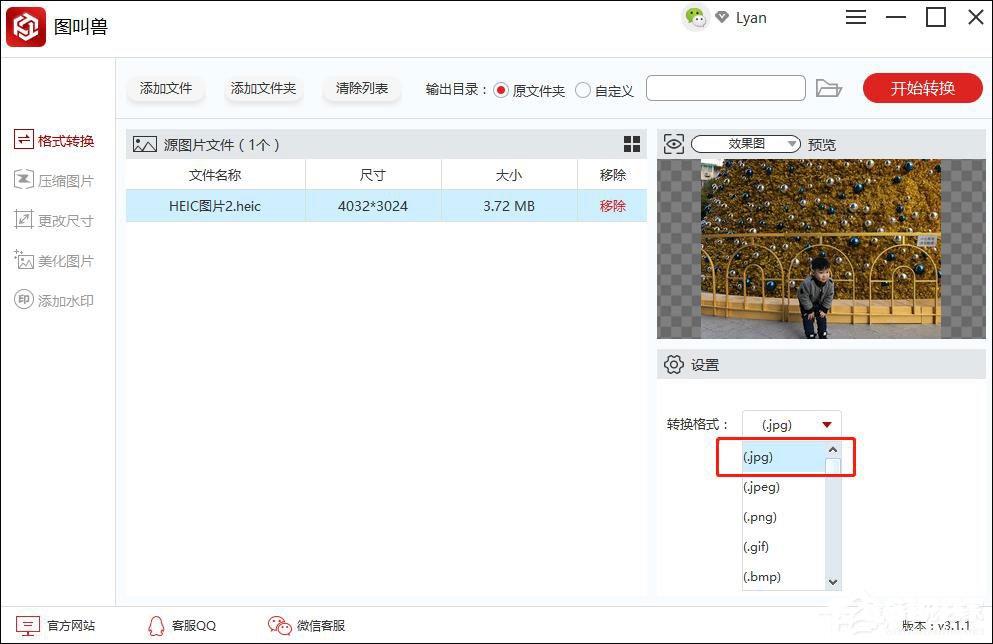
Task: Expand the 转换格式 (.jpg) dropdown
Action: coord(792,424)
